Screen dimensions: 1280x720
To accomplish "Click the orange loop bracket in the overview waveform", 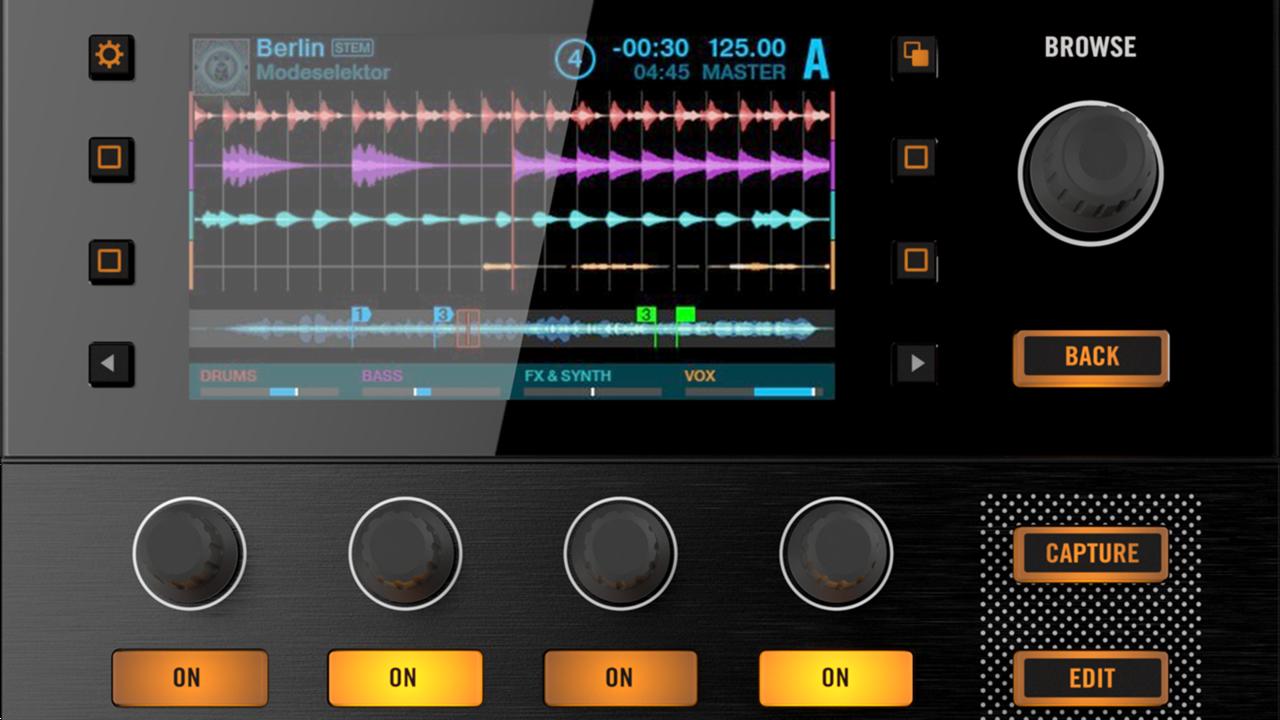I will coord(469,329).
